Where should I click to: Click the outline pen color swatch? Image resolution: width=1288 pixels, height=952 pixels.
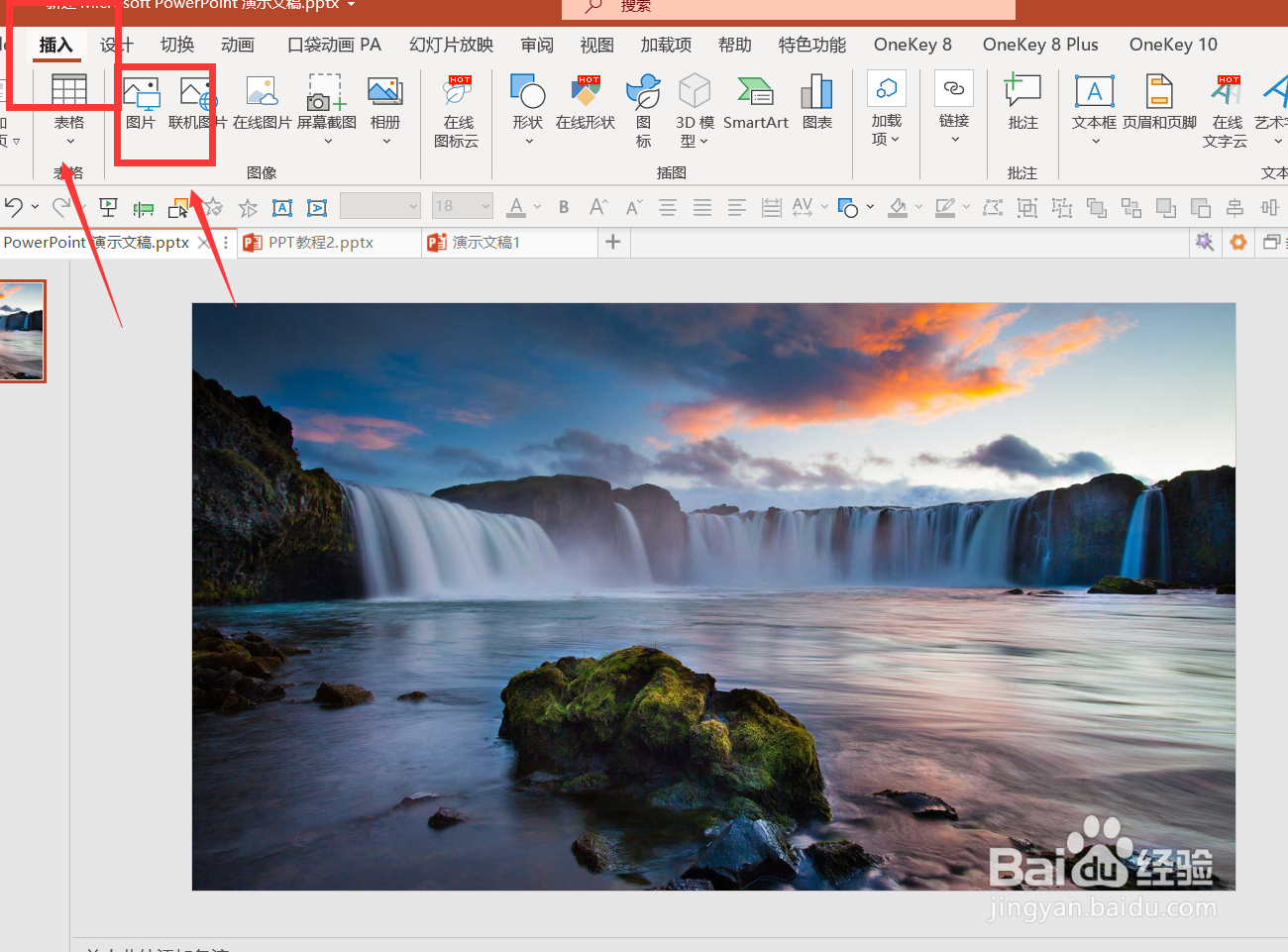[x=945, y=207]
